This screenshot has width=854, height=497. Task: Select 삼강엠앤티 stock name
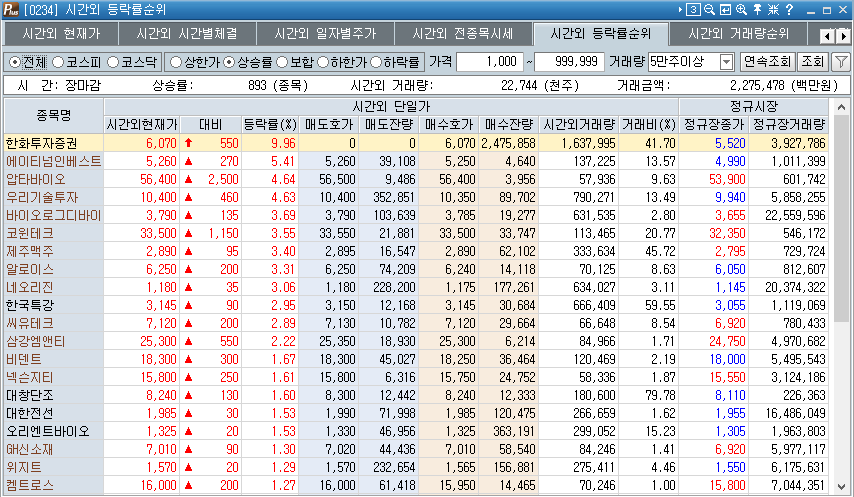coord(35,341)
